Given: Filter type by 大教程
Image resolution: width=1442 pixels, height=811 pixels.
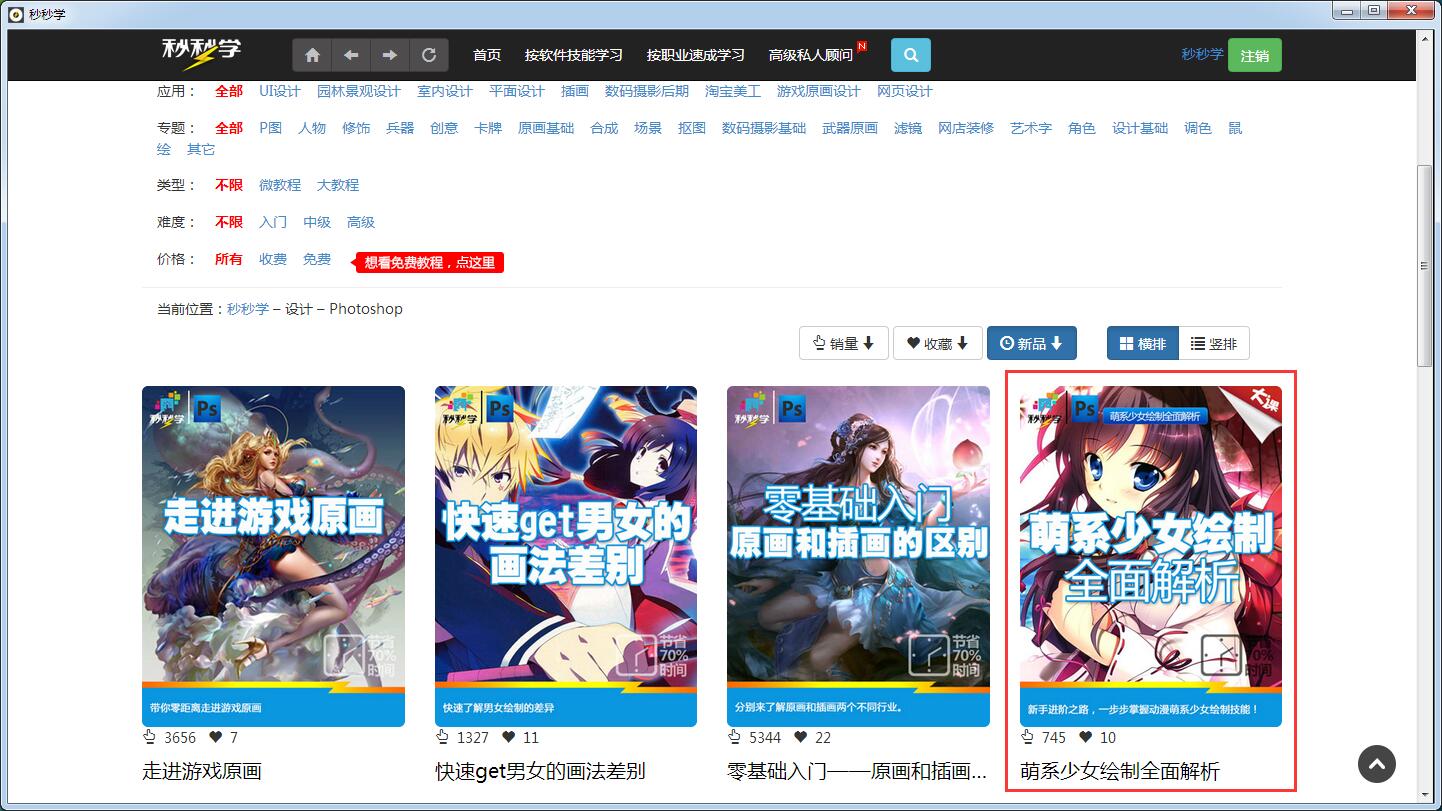Looking at the screenshot, I should click(338, 185).
